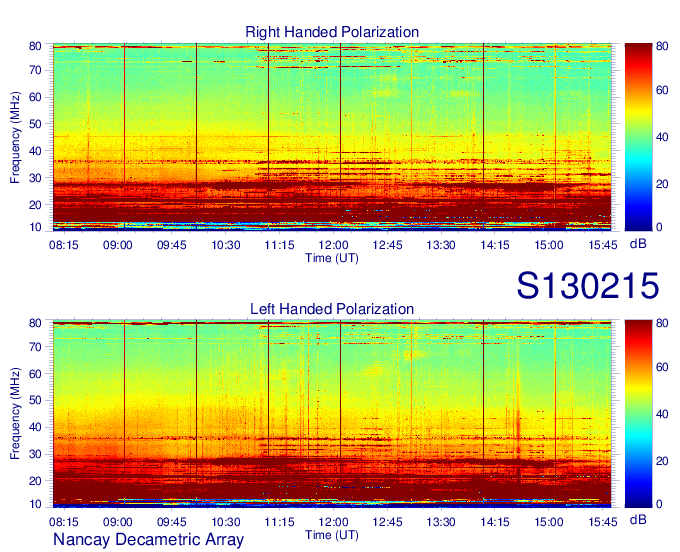
Task: Click the "dB" unit beside Left Handed color bar
Action: [638, 520]
